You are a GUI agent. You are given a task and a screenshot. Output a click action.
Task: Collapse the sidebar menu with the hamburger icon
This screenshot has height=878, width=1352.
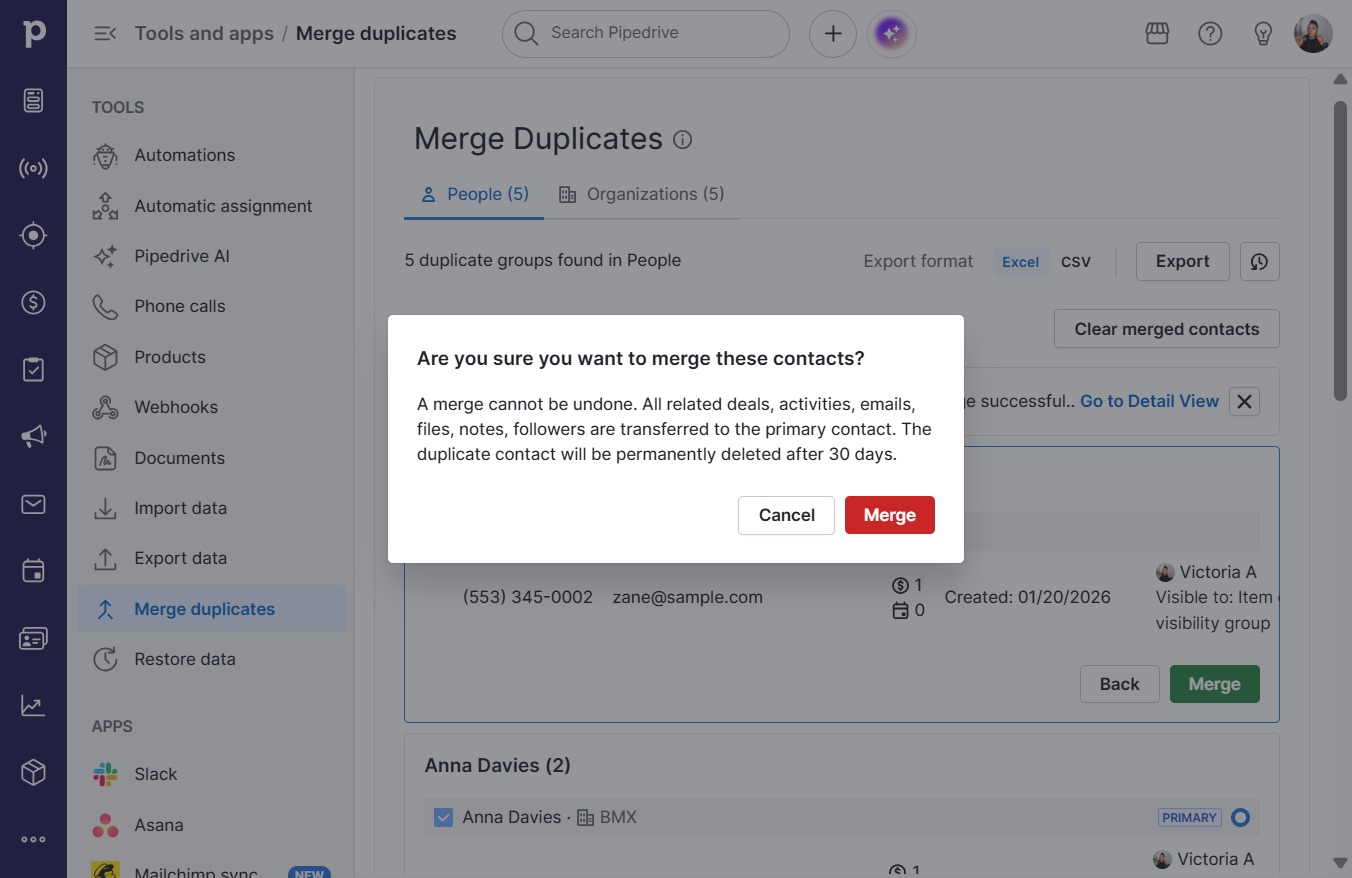click(105, 34)
